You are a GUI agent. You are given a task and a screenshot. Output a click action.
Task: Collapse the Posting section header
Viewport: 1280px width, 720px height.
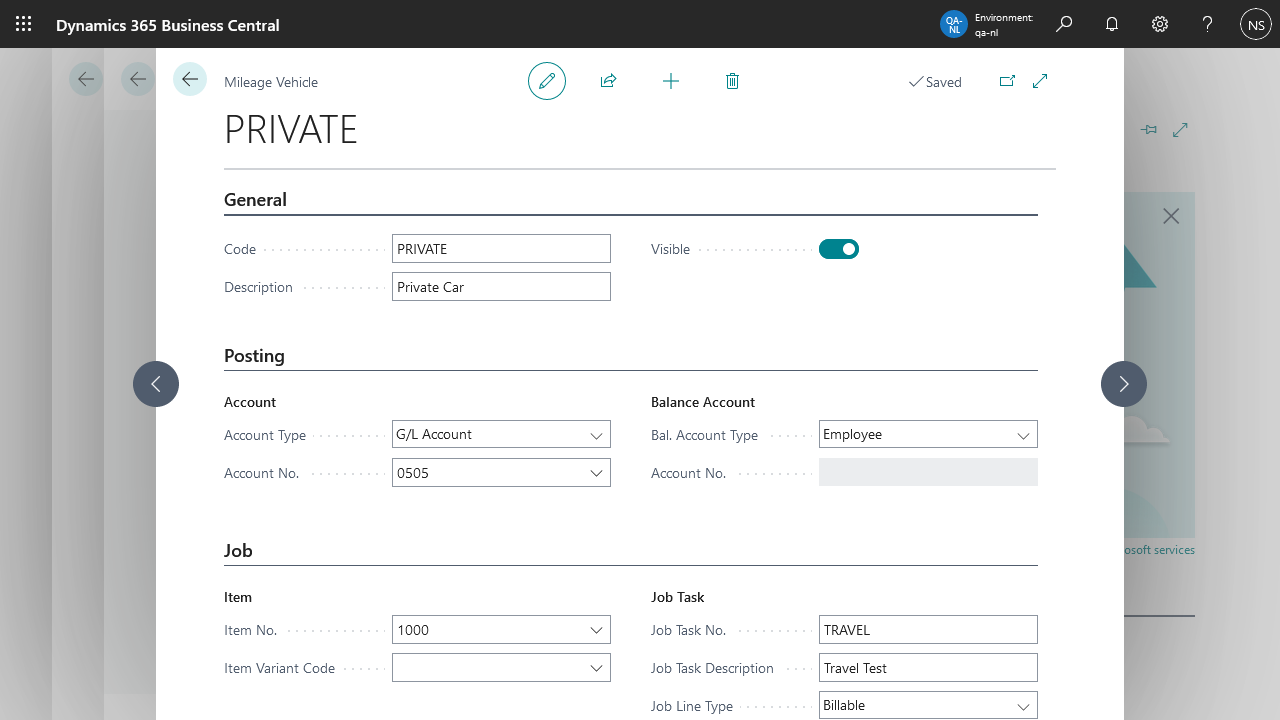[254, 356]
